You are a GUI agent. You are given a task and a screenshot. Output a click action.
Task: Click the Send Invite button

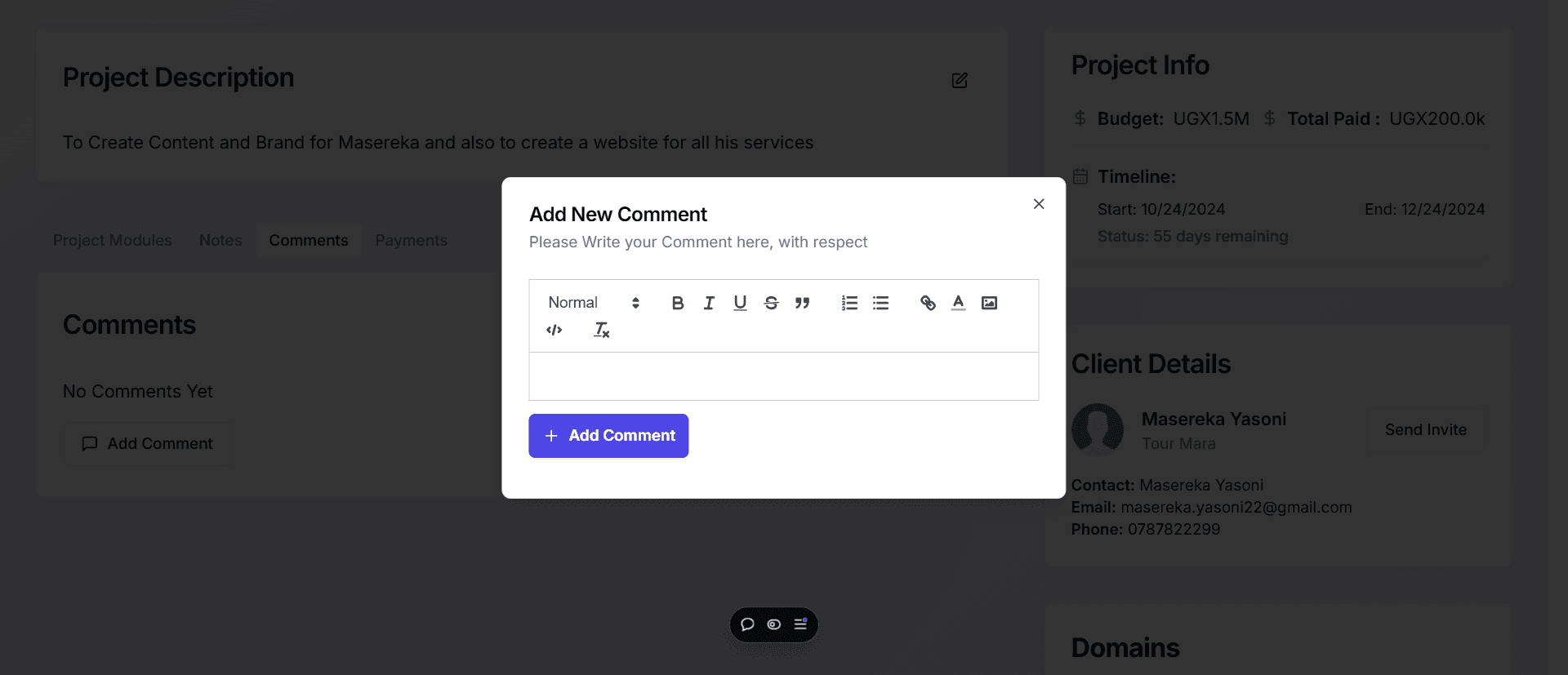[1425, 430]
